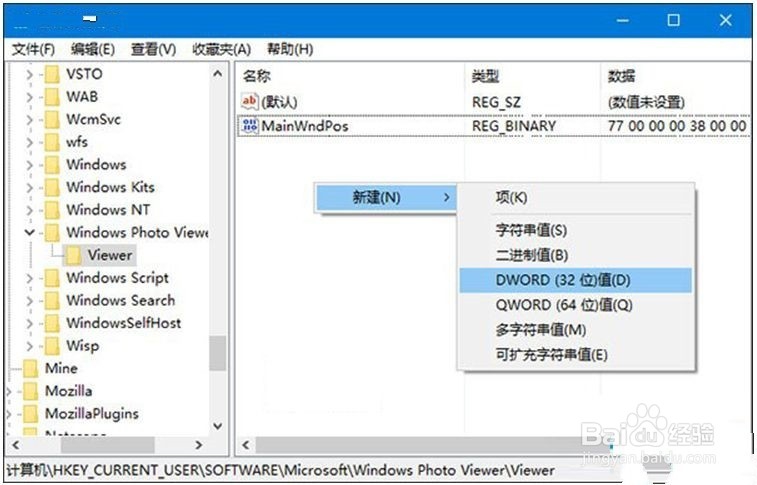
Task: Click the (默认) string value icon
Action: [x=250, y=101]
